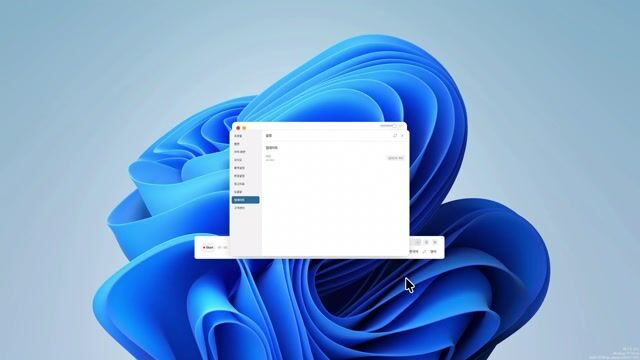Select the sixth settings sidebar category
The height and width of the screenshot is (360, 640).
239,176
